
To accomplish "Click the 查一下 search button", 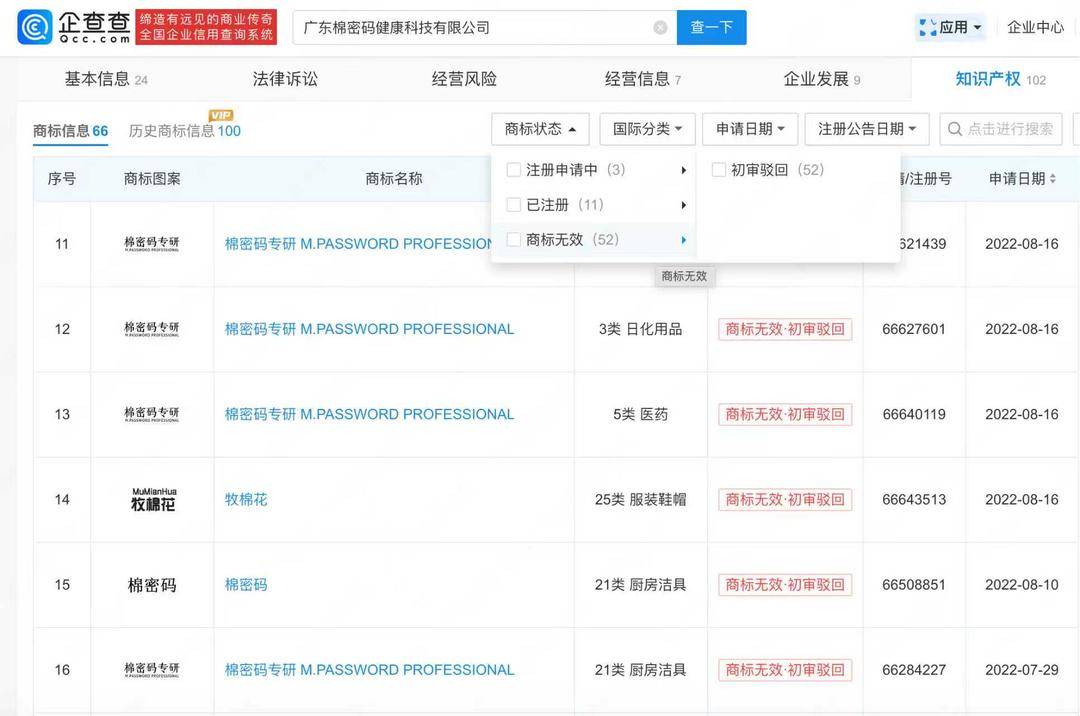I will pyautogui.click(x=712, y=28).
